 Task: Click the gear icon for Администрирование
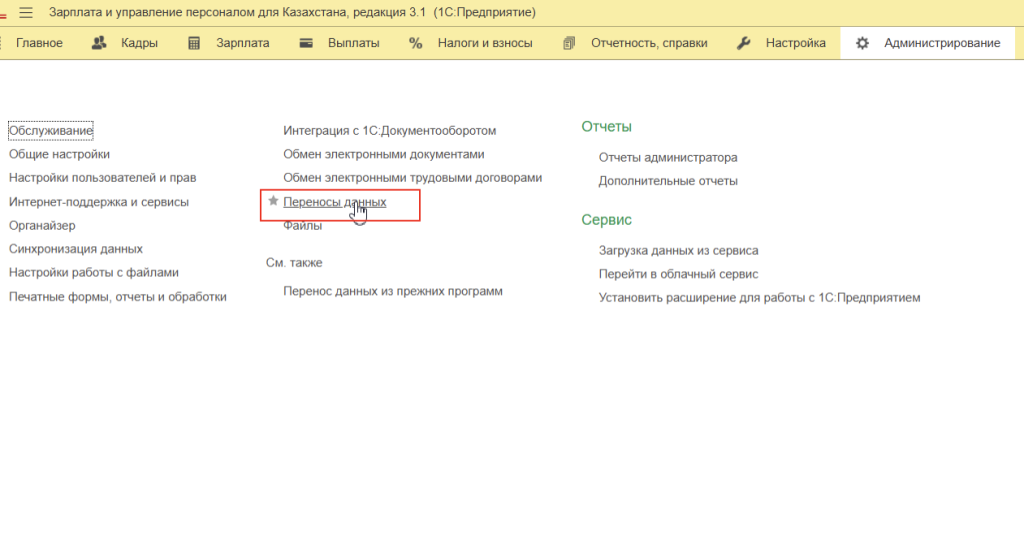862,43
